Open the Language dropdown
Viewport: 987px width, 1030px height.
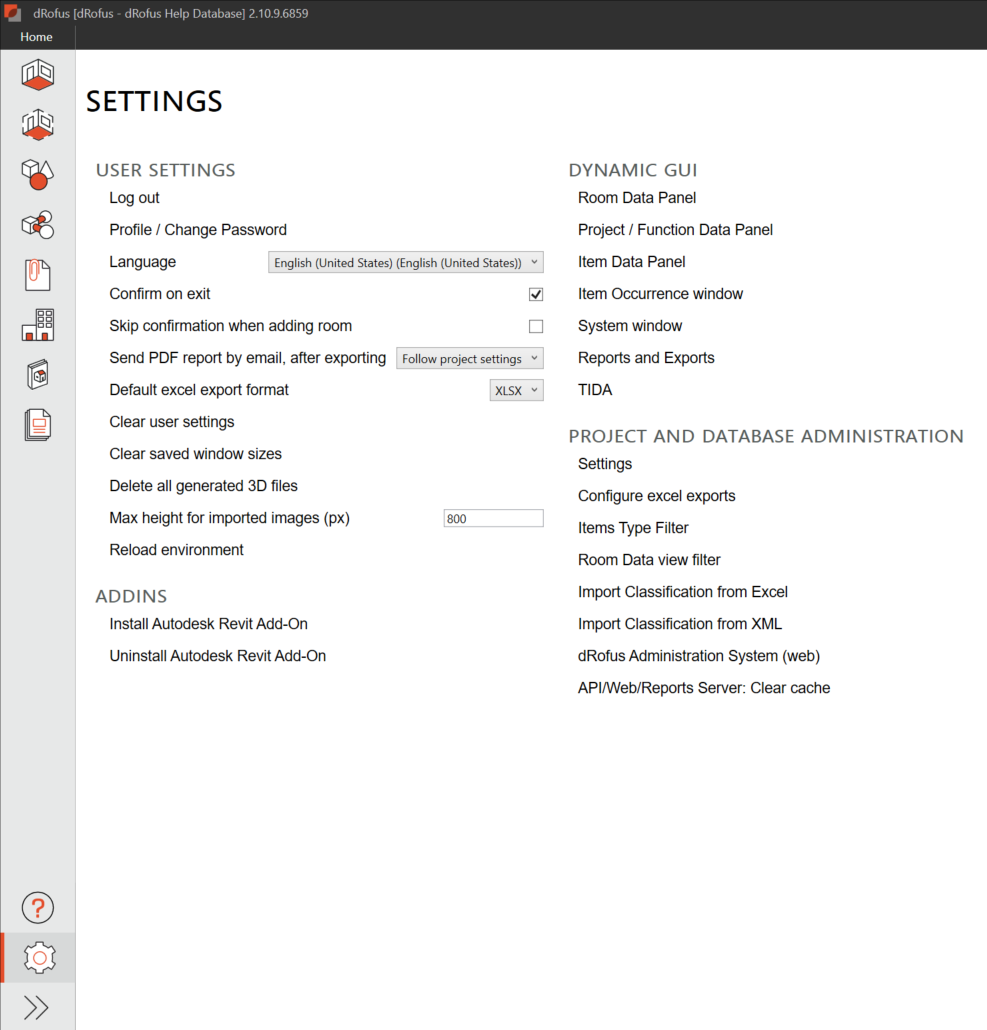click(x=406, y=263)
